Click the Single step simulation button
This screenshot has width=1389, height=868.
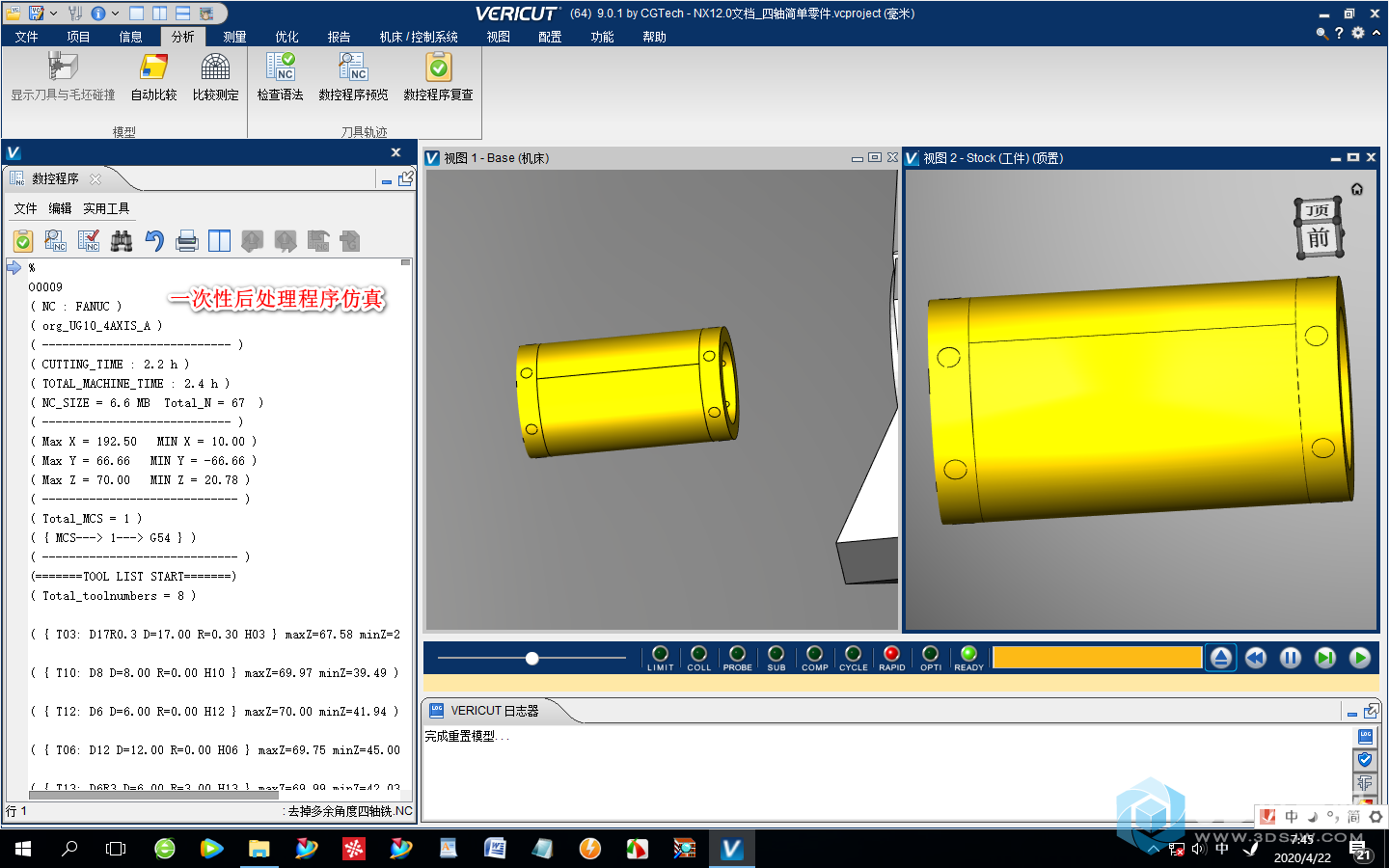(x=1325, y=658)
